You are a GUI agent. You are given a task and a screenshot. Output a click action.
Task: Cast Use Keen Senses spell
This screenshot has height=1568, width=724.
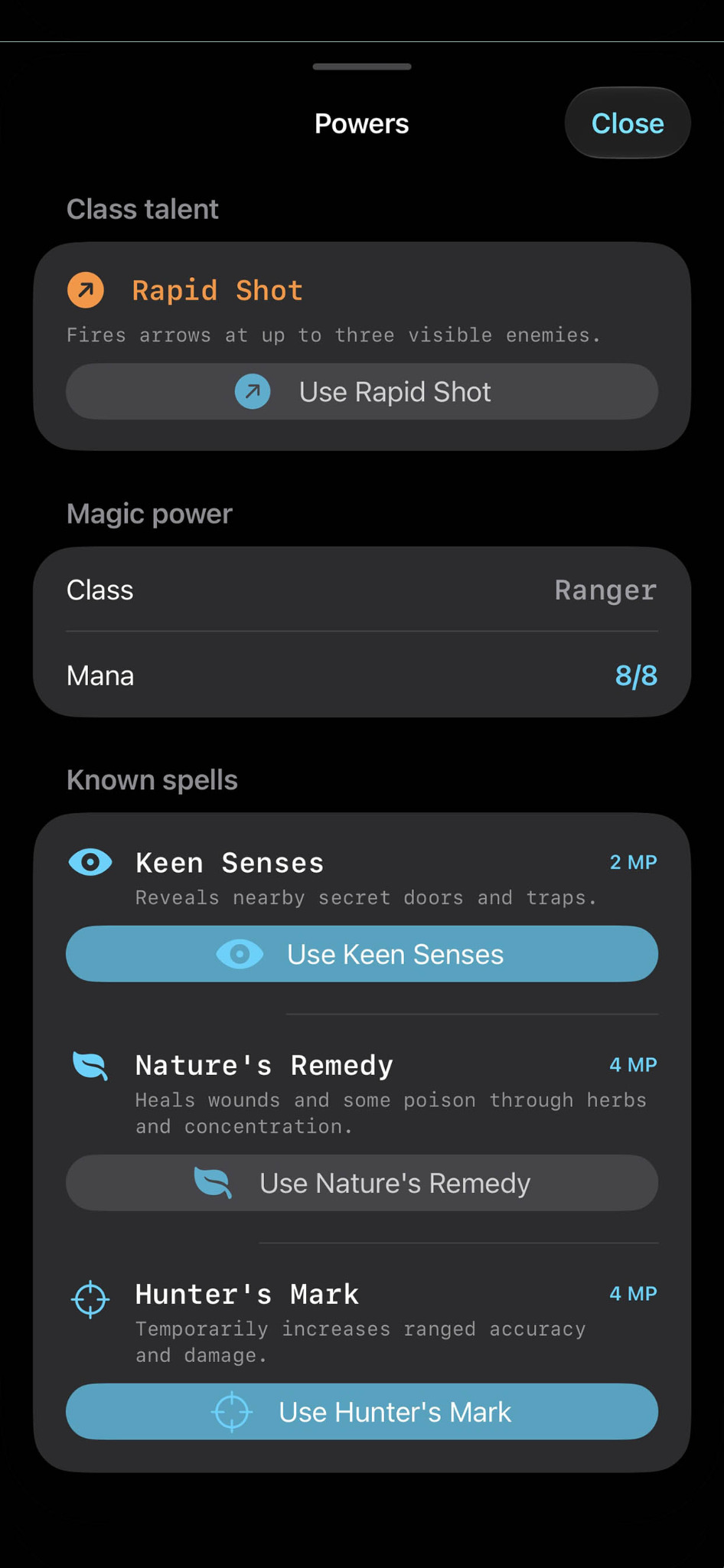coord(362,954)
